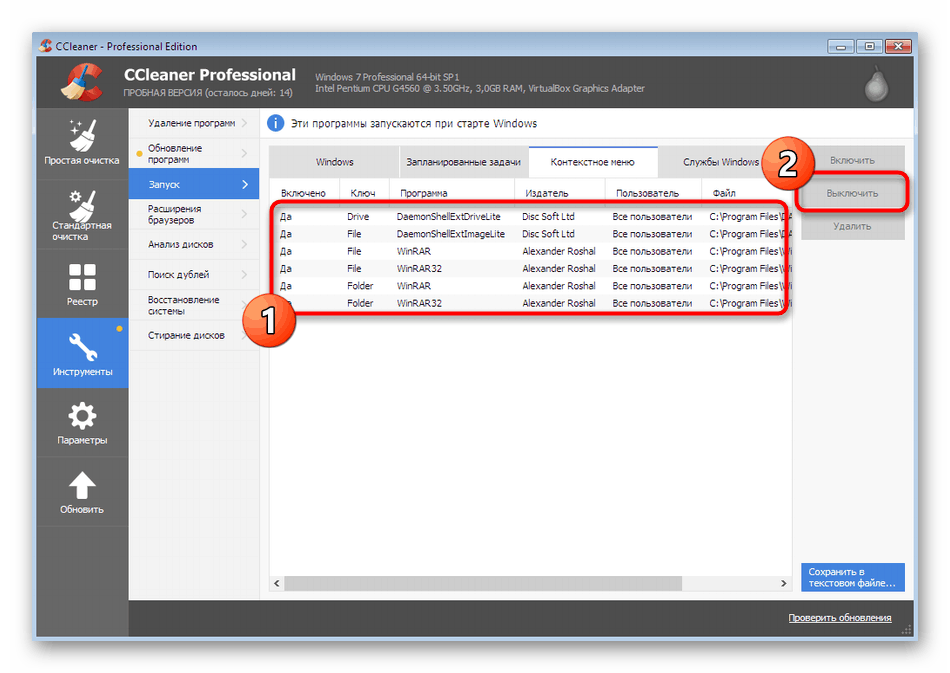Open Стирание дисков submenu
Screen dimensions: 950x673
coord(193,335)
